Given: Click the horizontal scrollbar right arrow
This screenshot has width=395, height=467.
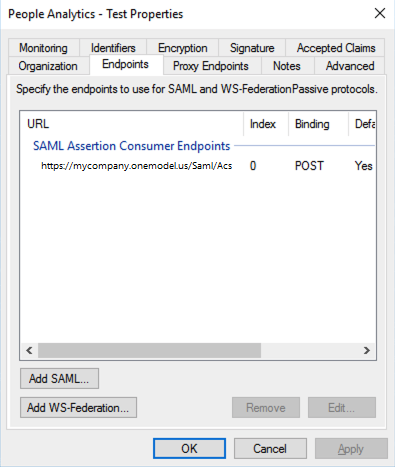Looking at the screenshot, I should (x=367, y=350).
